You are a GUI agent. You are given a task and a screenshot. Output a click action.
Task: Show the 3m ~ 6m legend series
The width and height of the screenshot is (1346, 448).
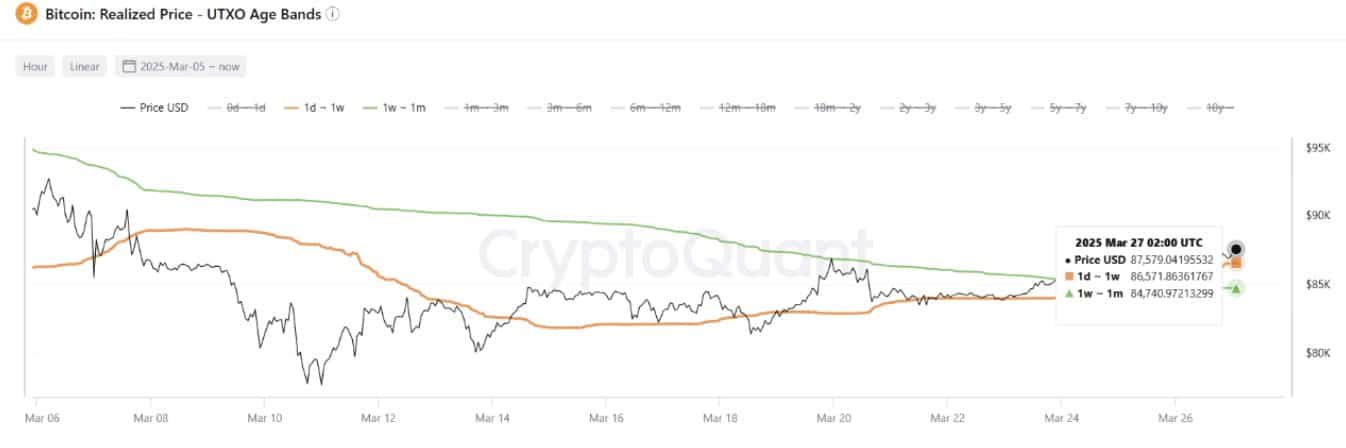click(x=563, y=107)
